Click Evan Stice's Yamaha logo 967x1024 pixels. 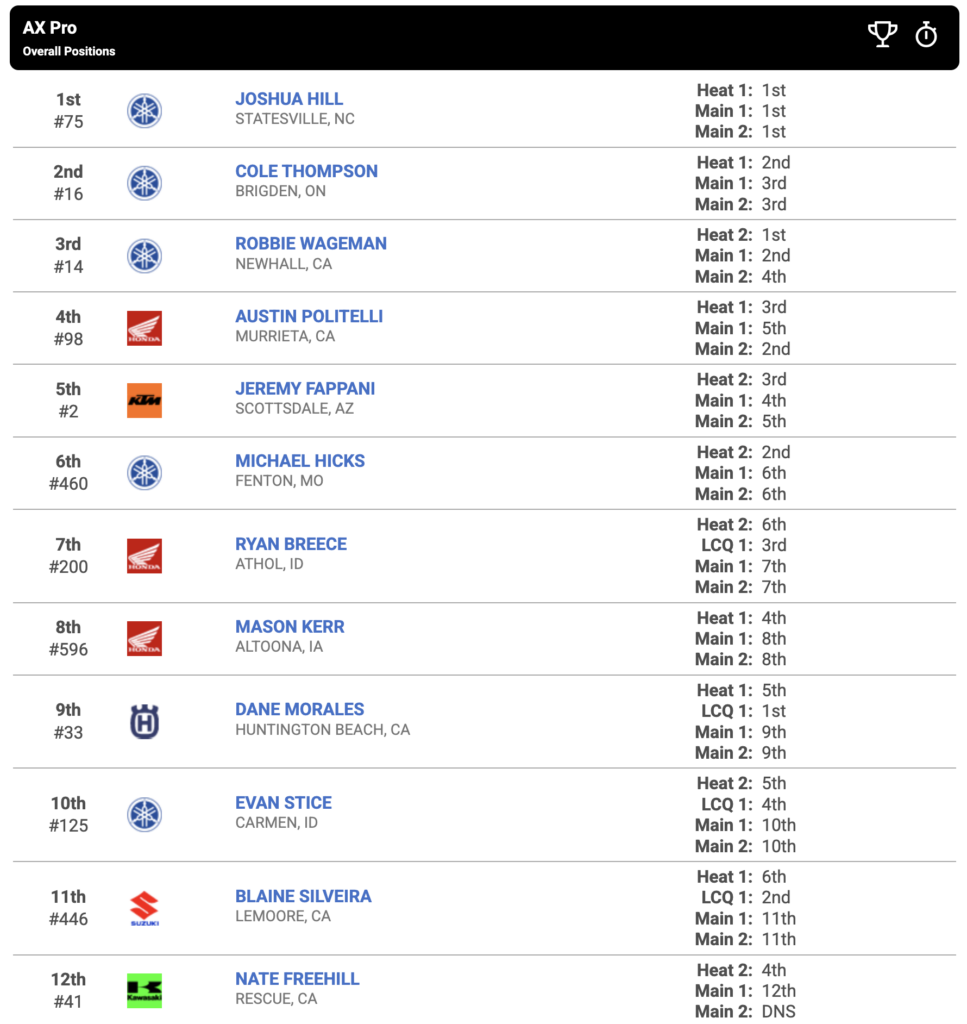tap(144, 814)
